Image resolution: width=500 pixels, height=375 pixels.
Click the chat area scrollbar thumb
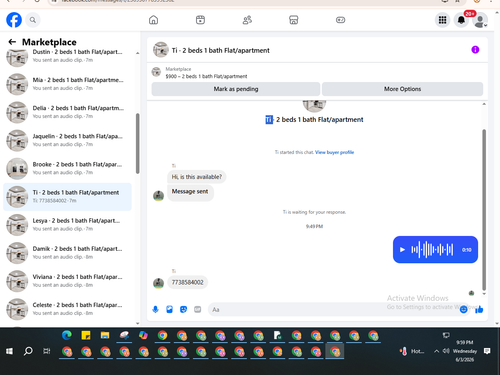pos(484,210)
